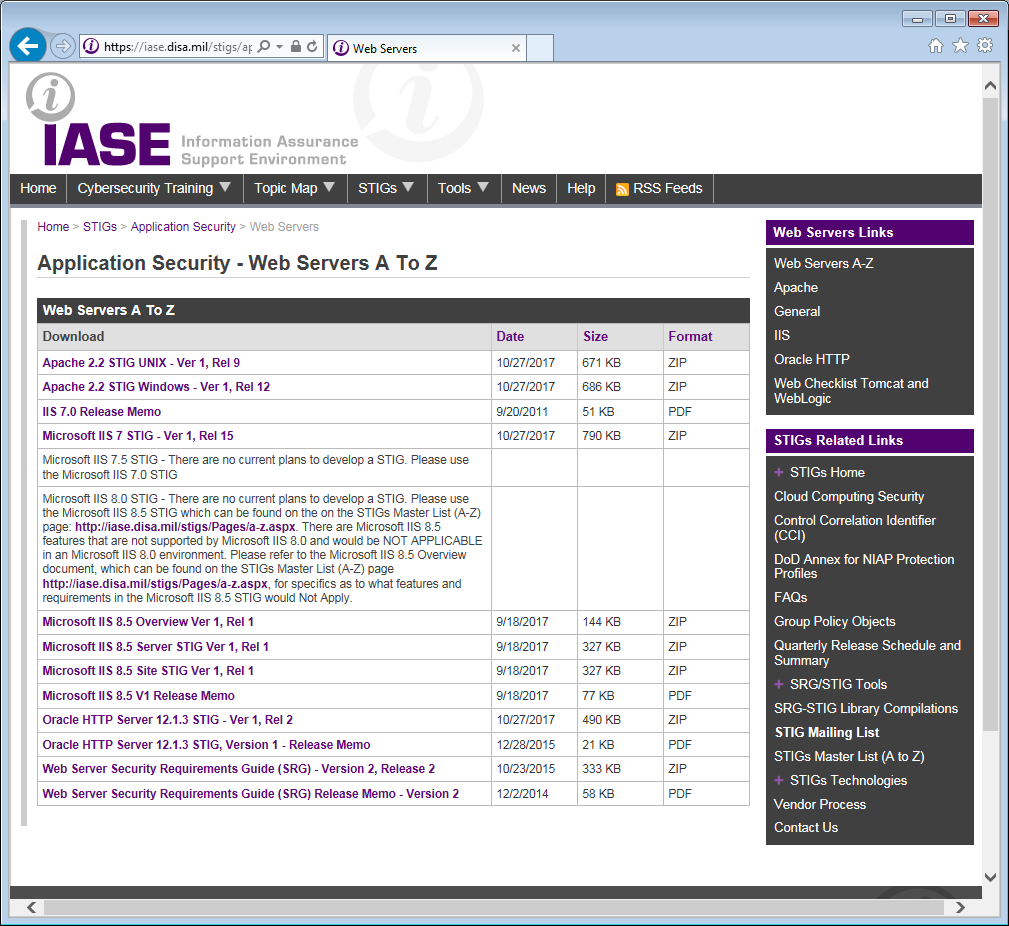Open Control Correlation Identifier (CCI) link

coord(855,528)
